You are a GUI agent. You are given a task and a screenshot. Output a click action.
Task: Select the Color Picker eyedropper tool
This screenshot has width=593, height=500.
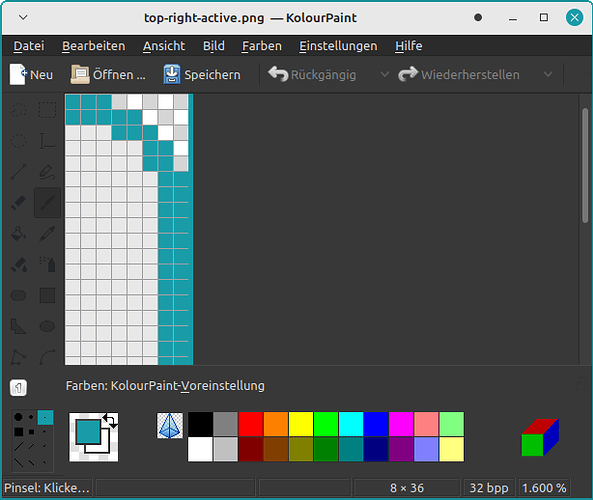click(x=47, y=234)
